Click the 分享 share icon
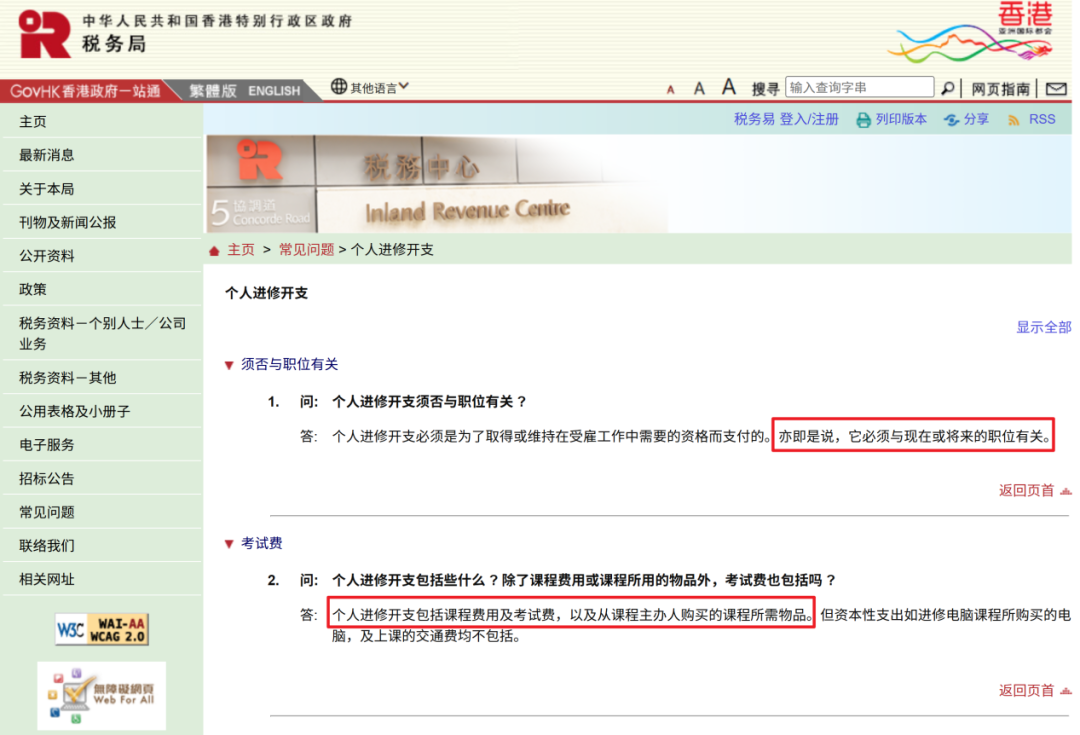 (x=951, y=120)
